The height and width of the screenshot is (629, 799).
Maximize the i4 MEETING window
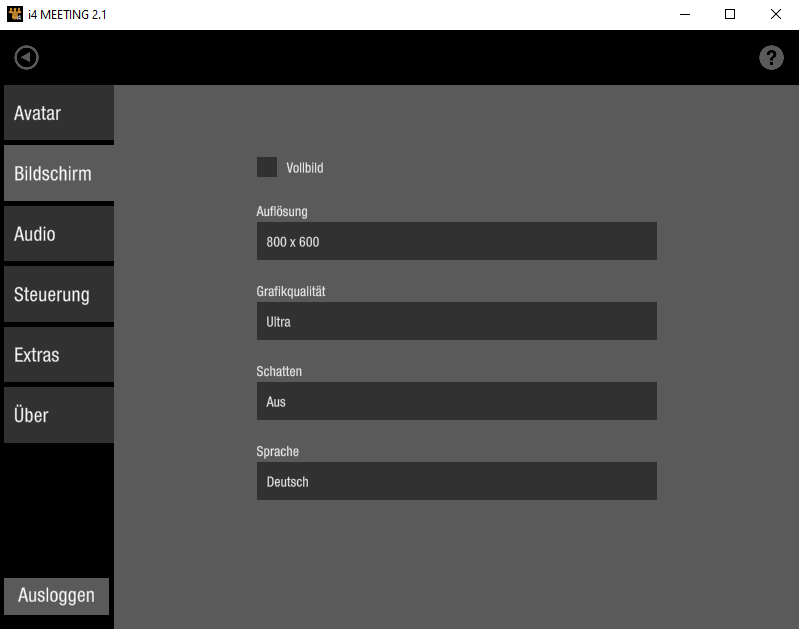coord(730,14)
